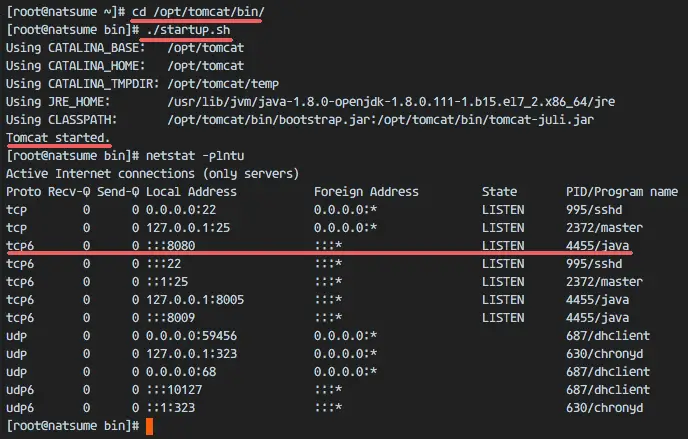Click the ':::8080' local address entry
Image resolution: width=688 pixels, height=439 pixels.
coord(171,246)
